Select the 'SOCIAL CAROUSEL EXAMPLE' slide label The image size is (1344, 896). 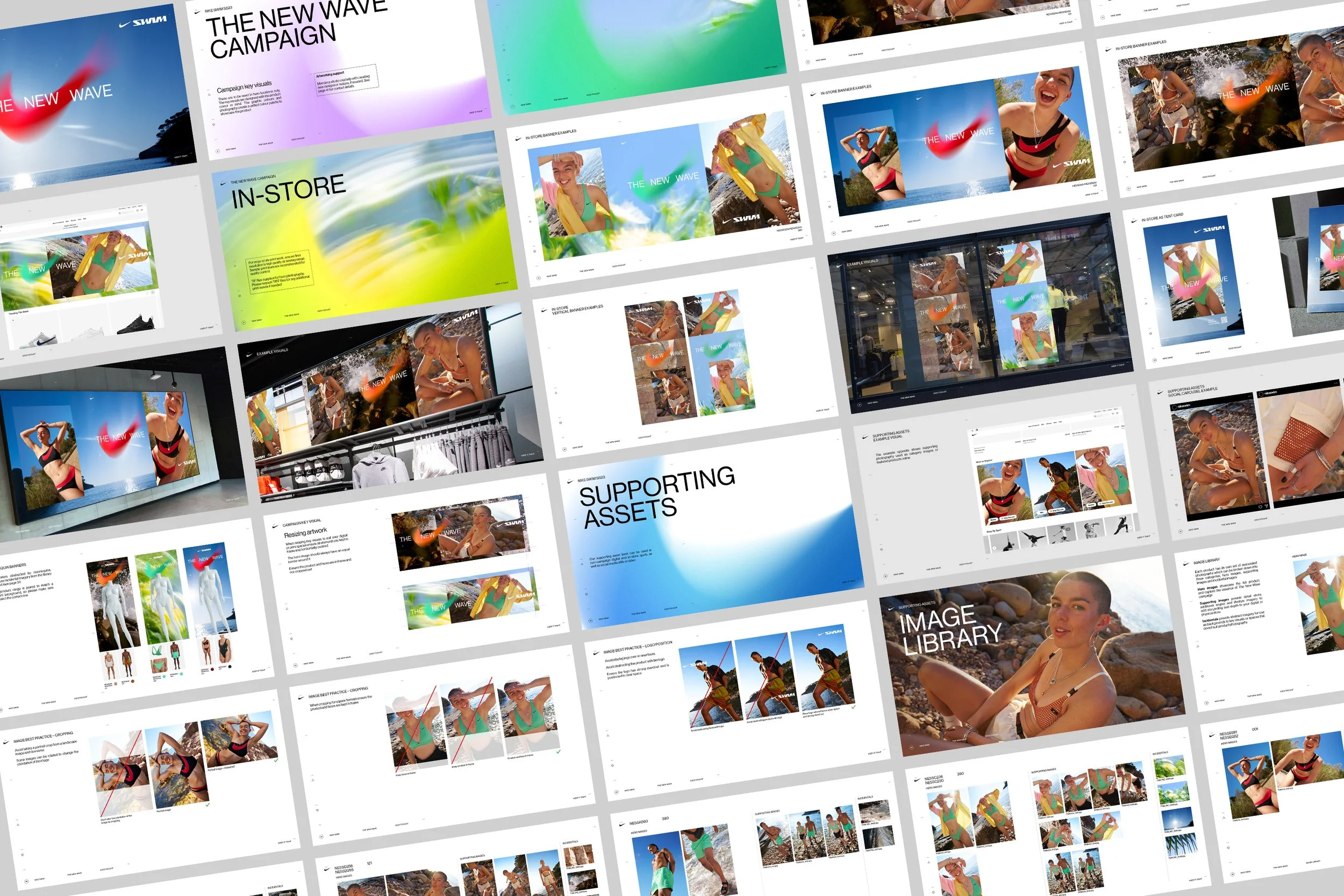click(1192, 392)
